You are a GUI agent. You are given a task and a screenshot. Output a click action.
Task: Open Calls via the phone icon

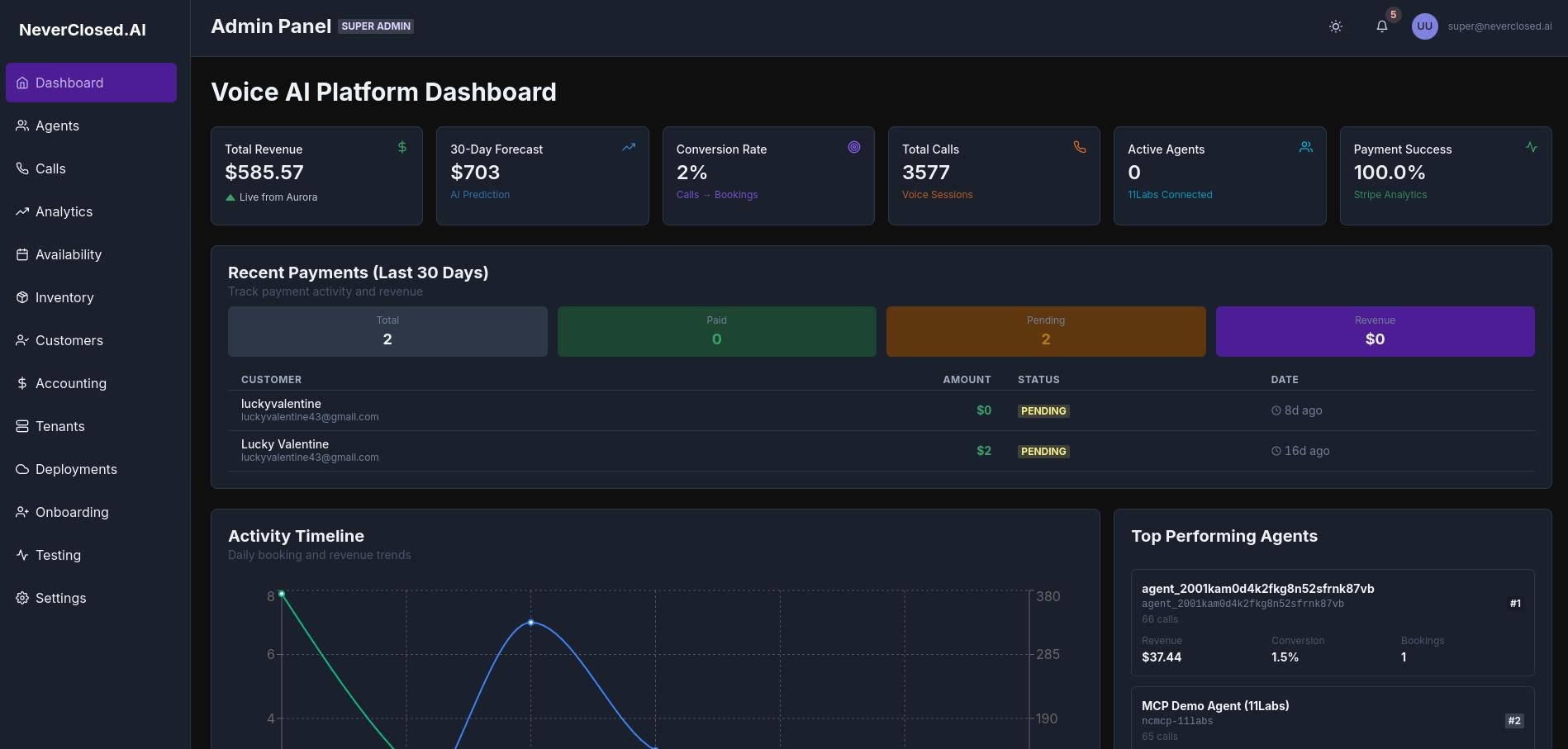click(22, 168)
